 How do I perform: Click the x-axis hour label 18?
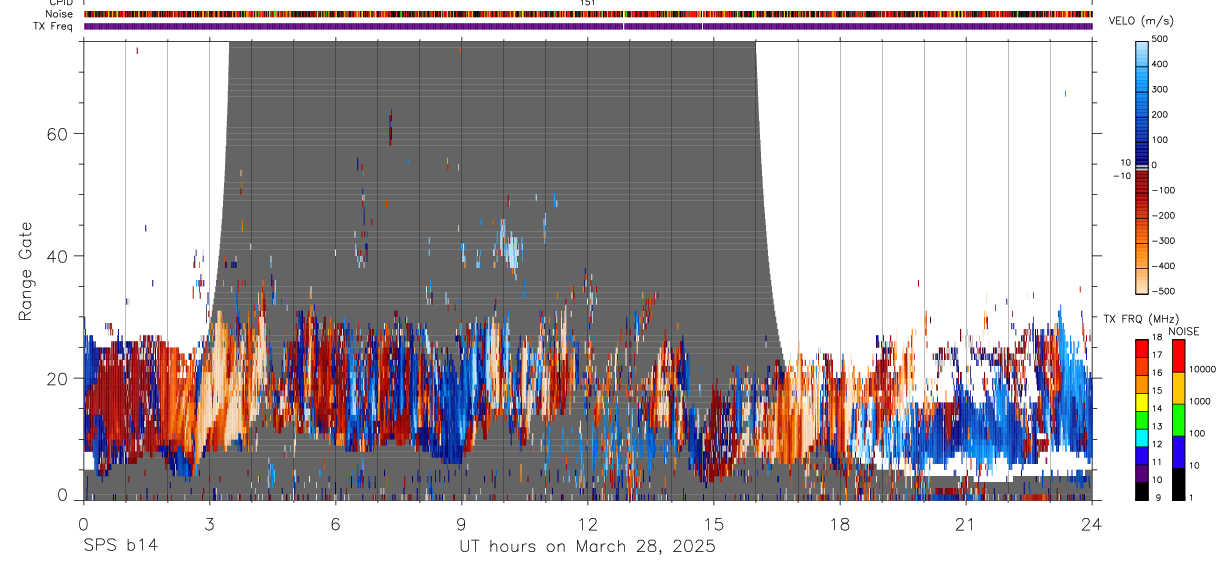(x=839, y=523)
